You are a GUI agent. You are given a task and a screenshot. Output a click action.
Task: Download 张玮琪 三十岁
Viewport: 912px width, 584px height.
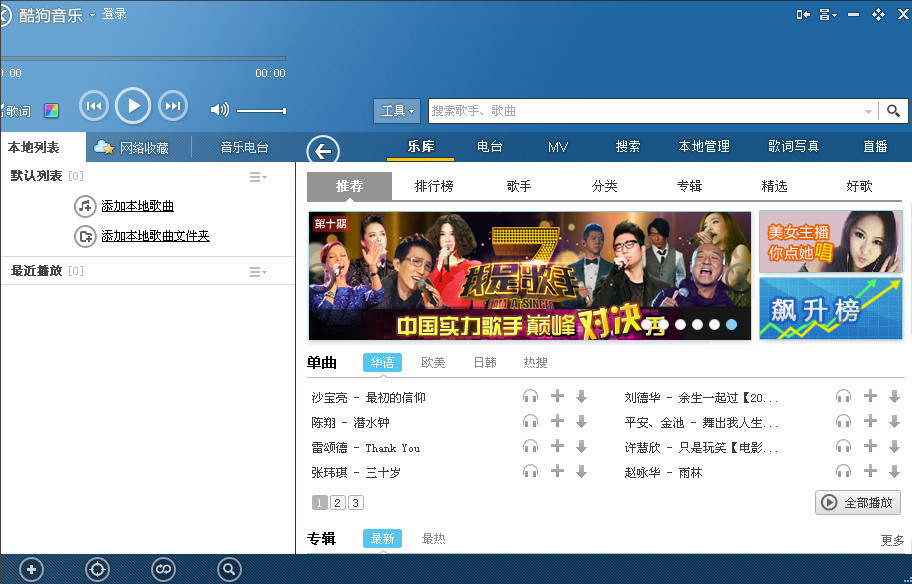[581, 472]
